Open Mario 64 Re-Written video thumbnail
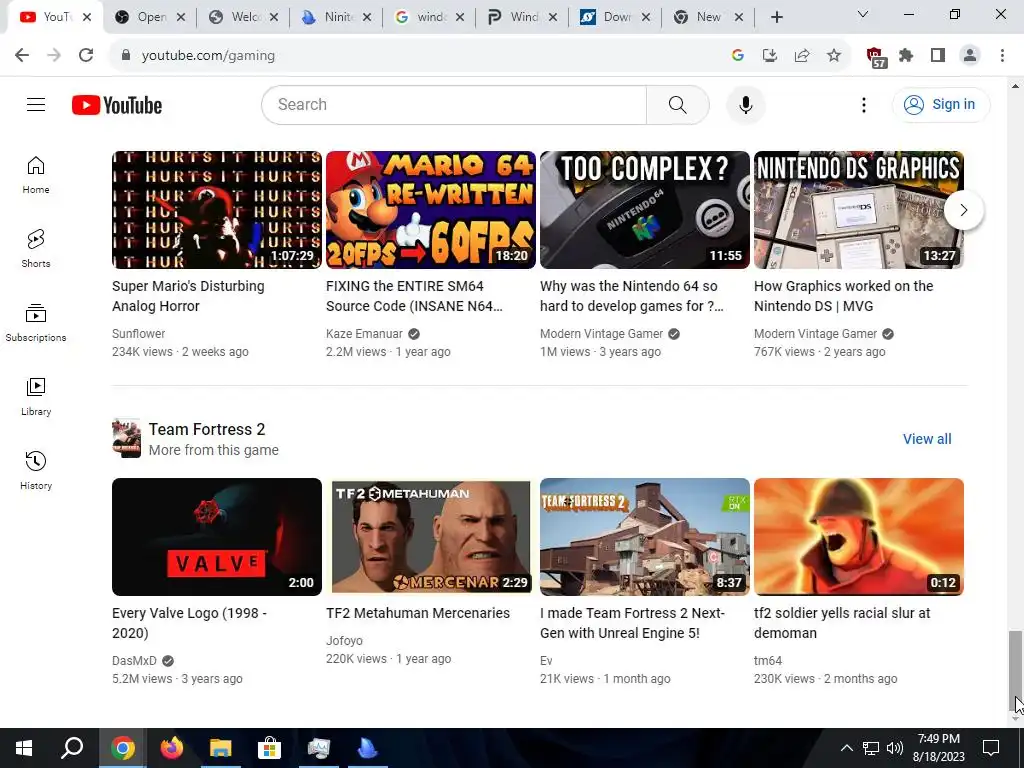The height and width of the screenshot is (768, 1024). pyautogui.click(x=431, y=210)
